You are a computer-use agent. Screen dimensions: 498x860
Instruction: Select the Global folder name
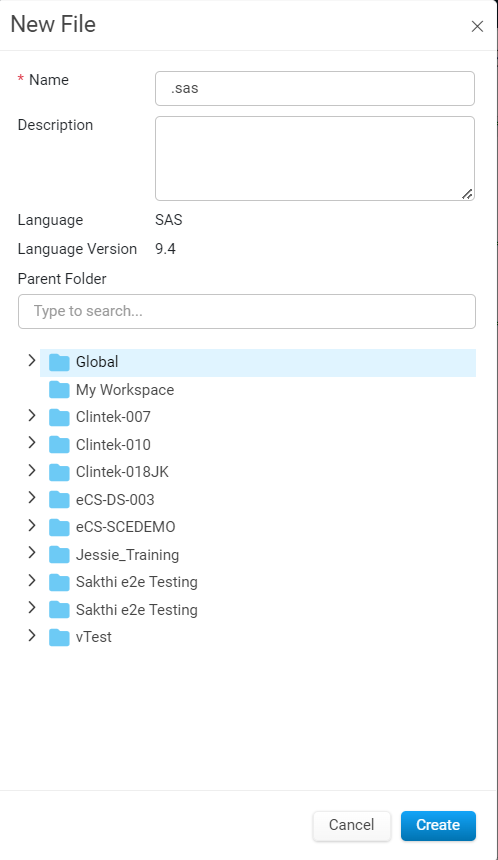pos(97,362)
